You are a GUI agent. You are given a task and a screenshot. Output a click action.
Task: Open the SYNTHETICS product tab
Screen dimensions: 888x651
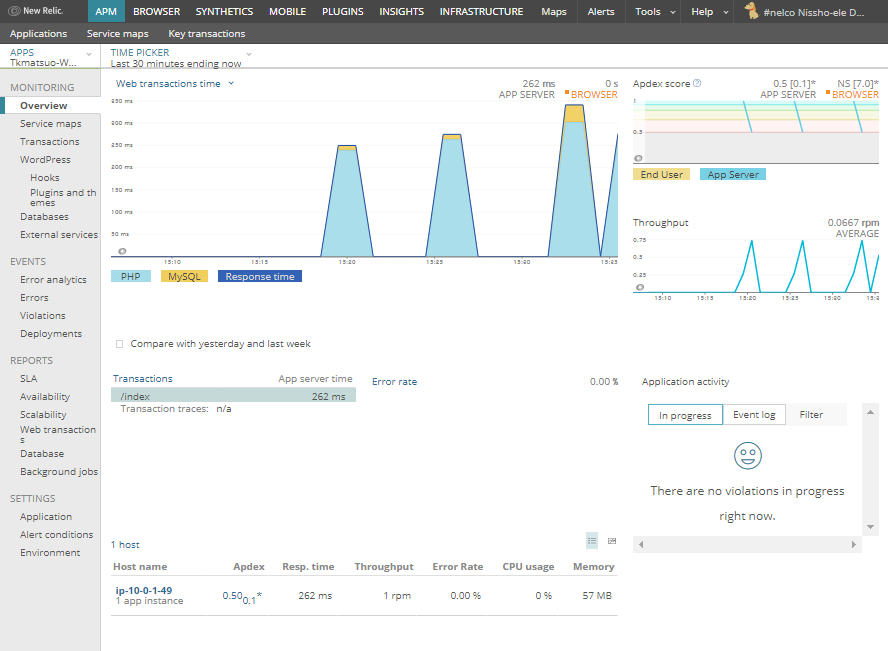click(x=224, y=11)
